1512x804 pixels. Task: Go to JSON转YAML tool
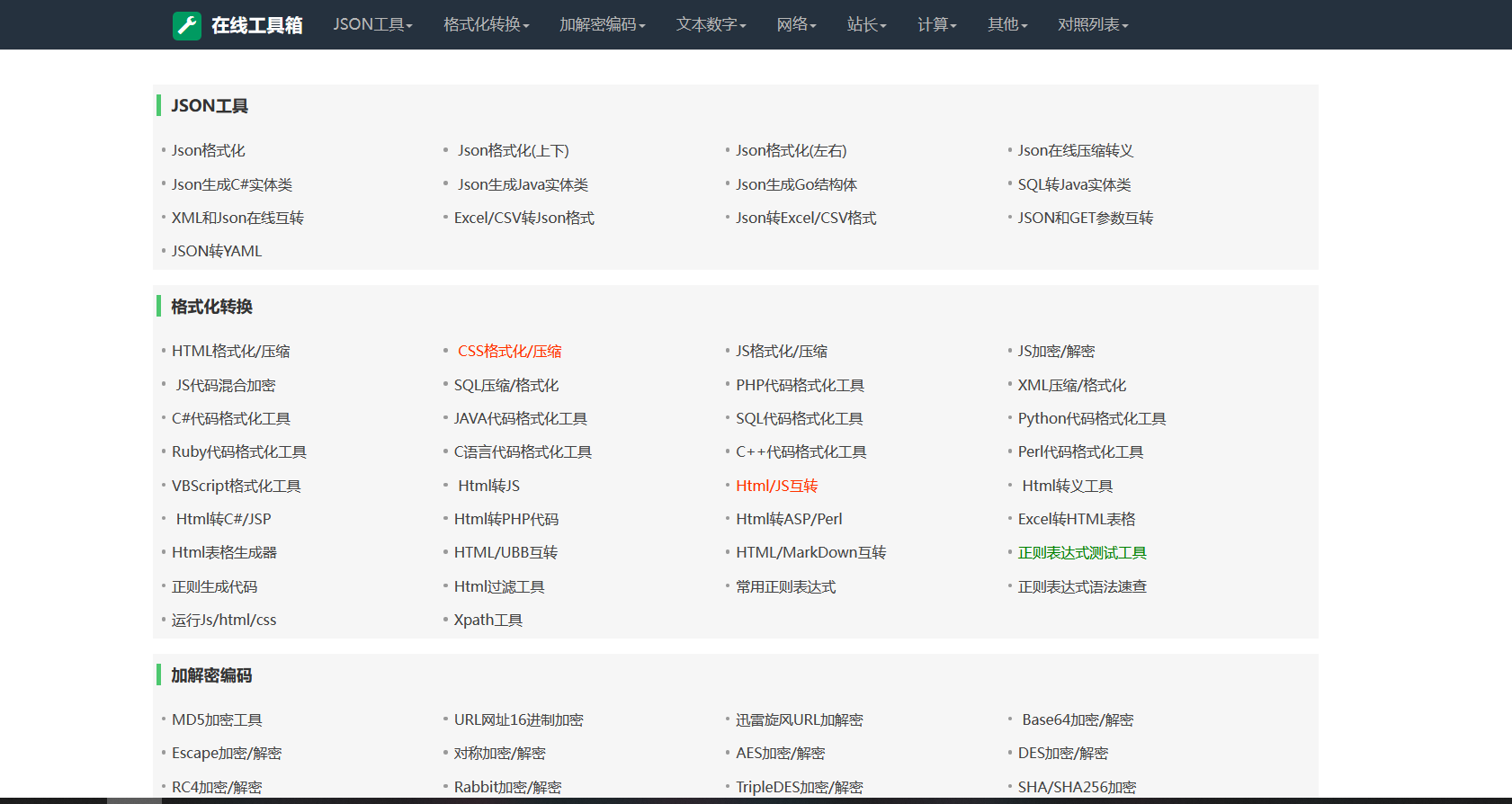(x=217, y=252)
